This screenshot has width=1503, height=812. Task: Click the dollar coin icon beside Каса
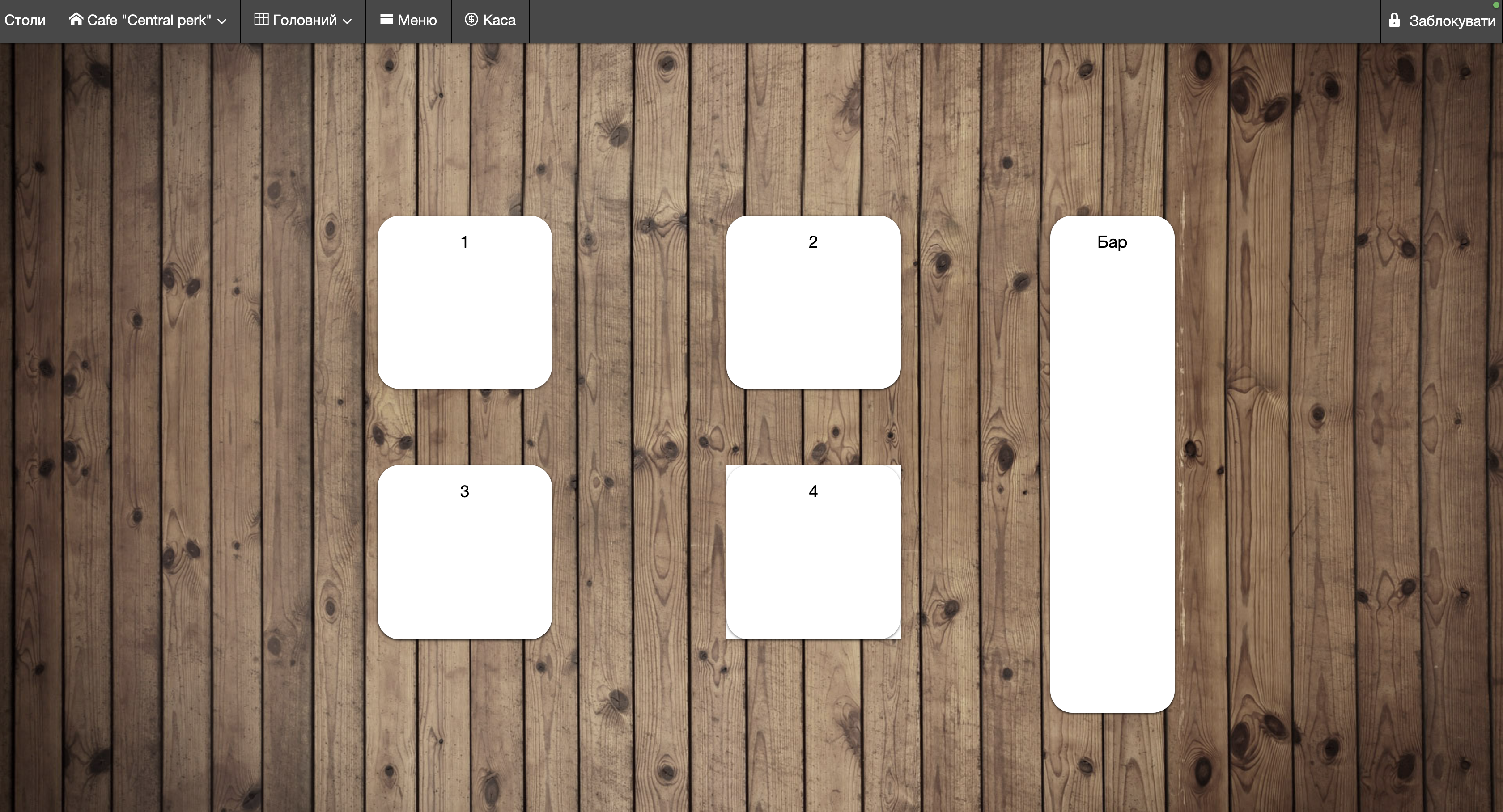(x=471, y=19)
